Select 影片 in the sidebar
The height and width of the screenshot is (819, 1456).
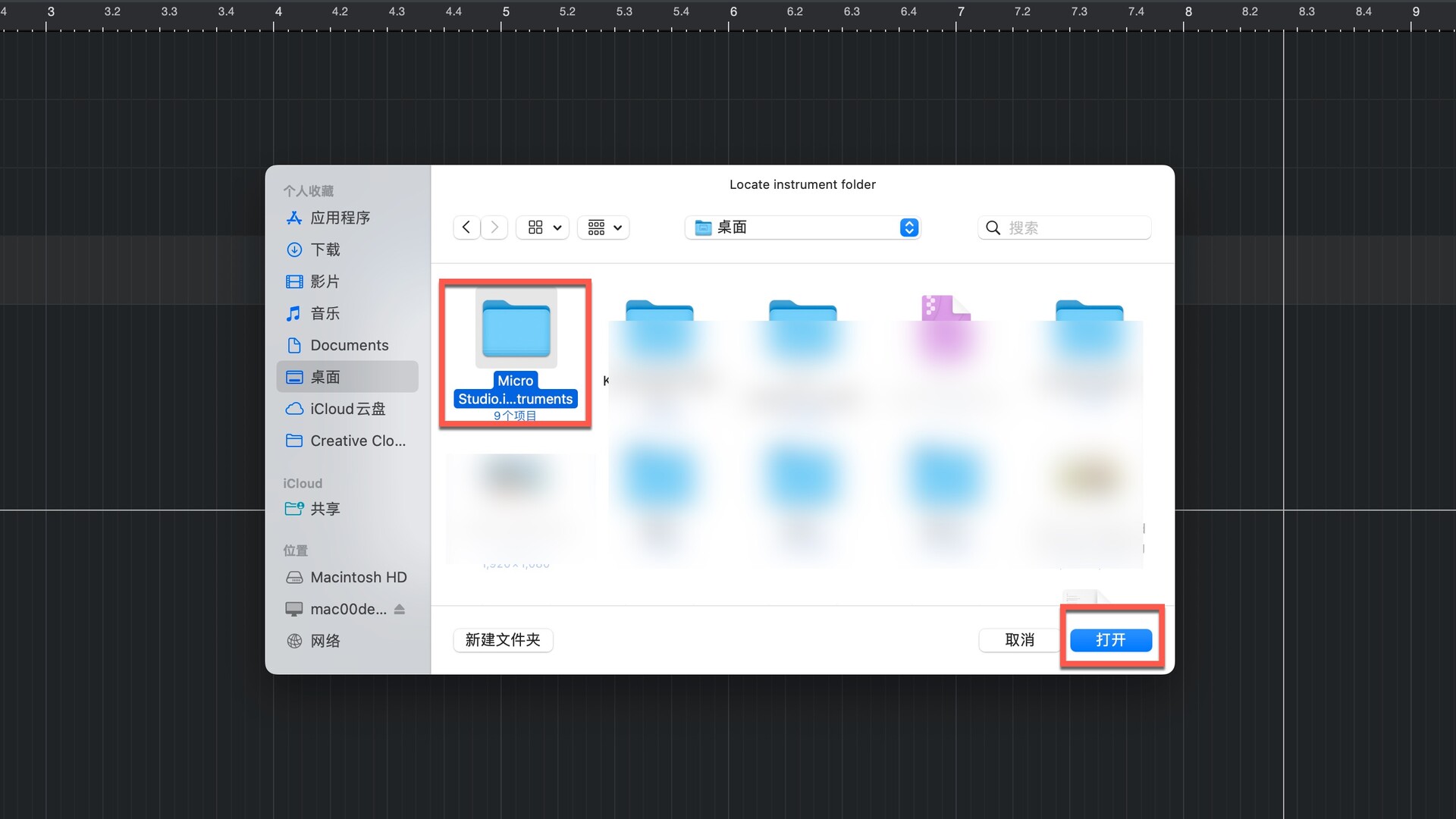[325, 281]
